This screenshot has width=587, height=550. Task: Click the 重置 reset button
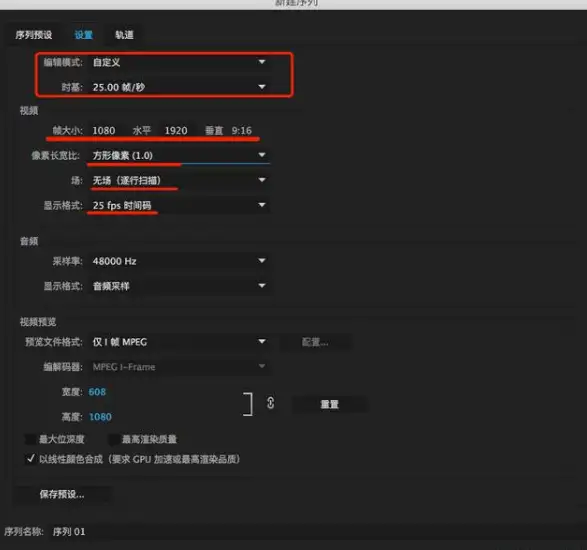click(x=329, y=404)
